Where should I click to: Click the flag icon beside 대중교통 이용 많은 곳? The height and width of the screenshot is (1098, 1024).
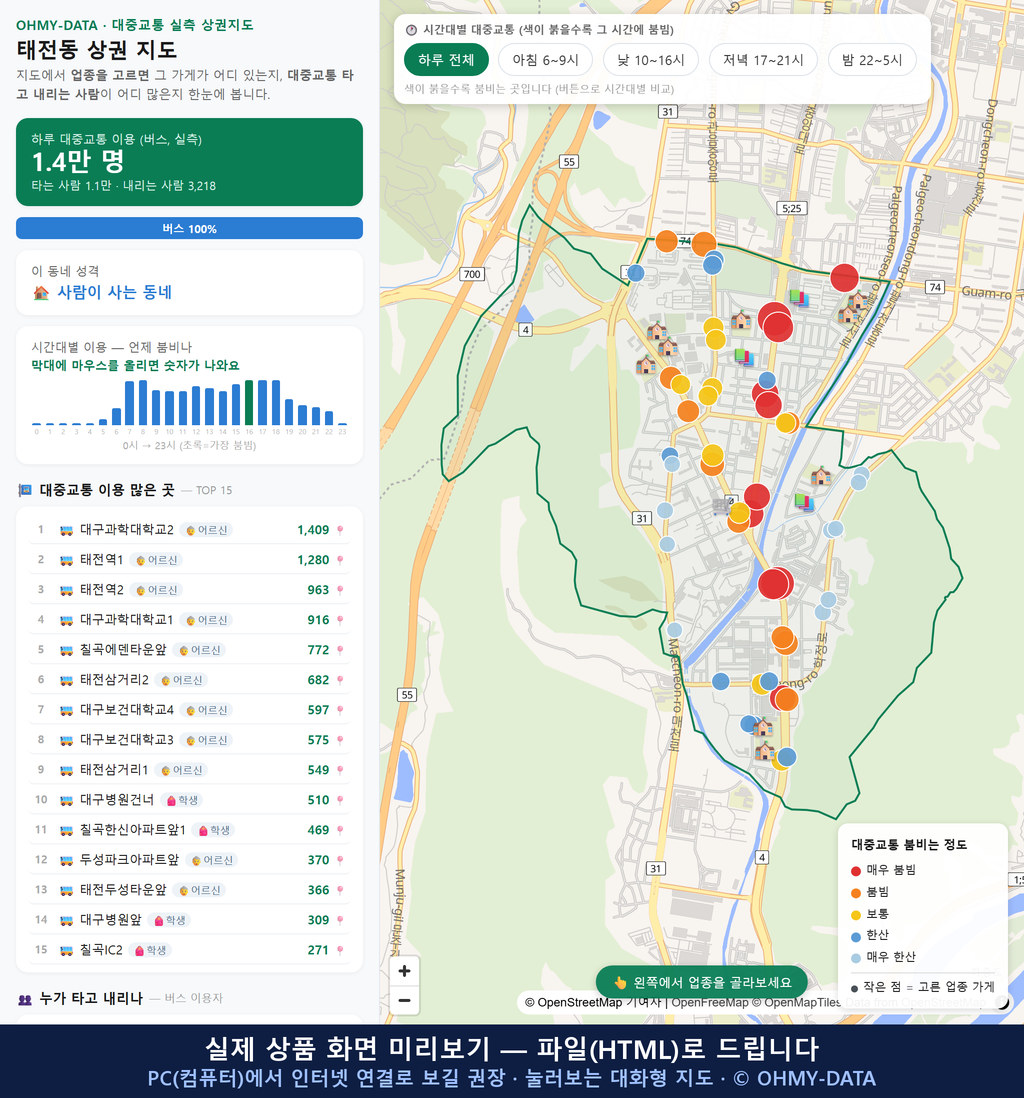[x=25, y=490]
